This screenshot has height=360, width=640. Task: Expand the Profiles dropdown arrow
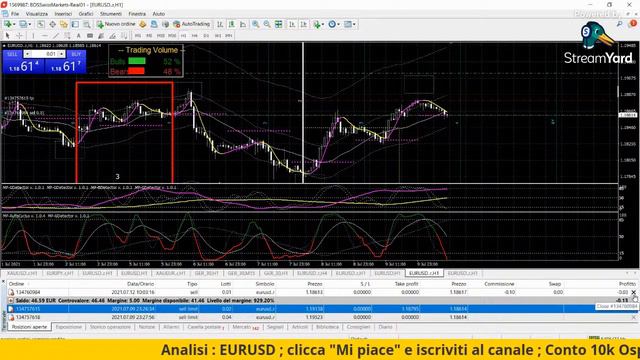click(30, 24)
